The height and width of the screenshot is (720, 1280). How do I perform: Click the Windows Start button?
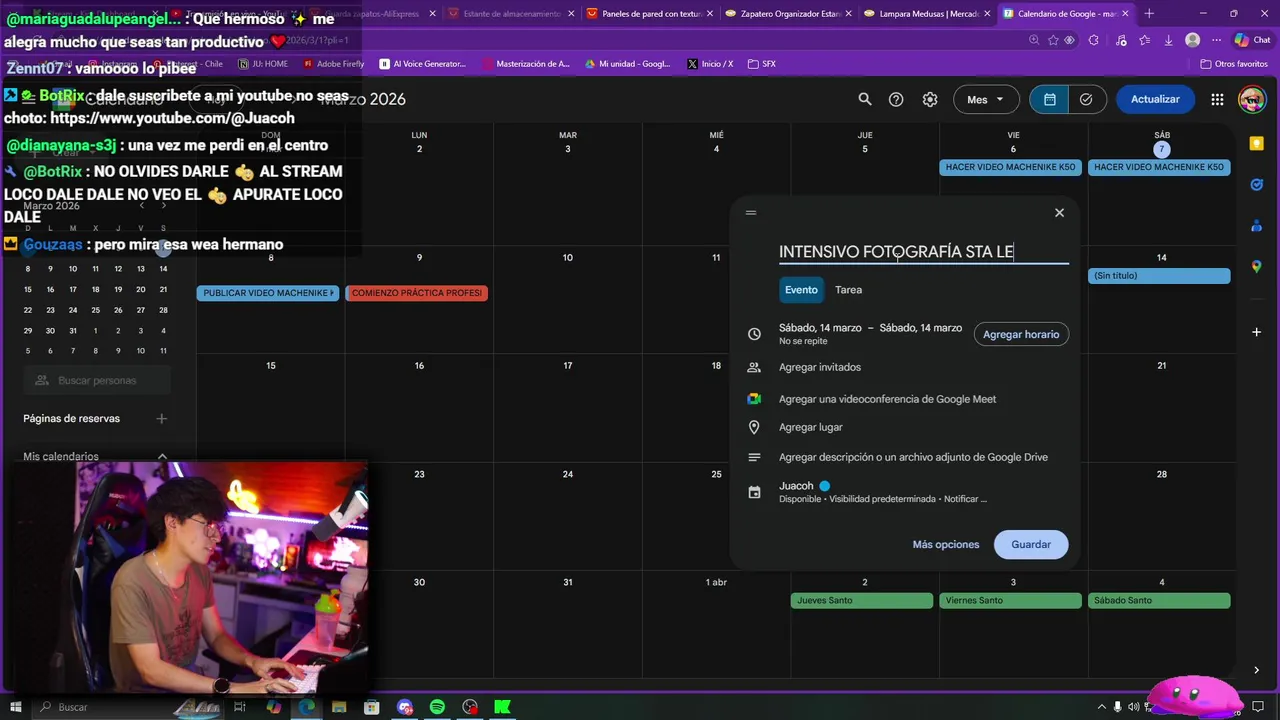18,707
